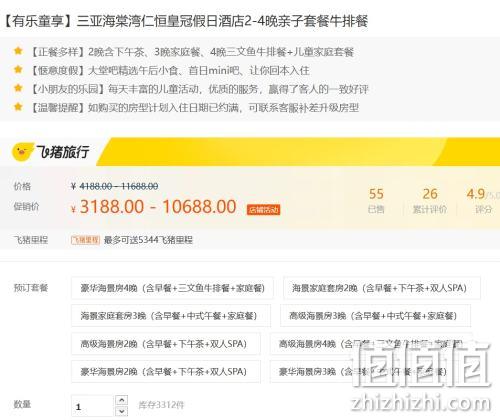Click the Fliggy duck logo icon
This screenshot has width=500, height=420.
coord(23,152)
